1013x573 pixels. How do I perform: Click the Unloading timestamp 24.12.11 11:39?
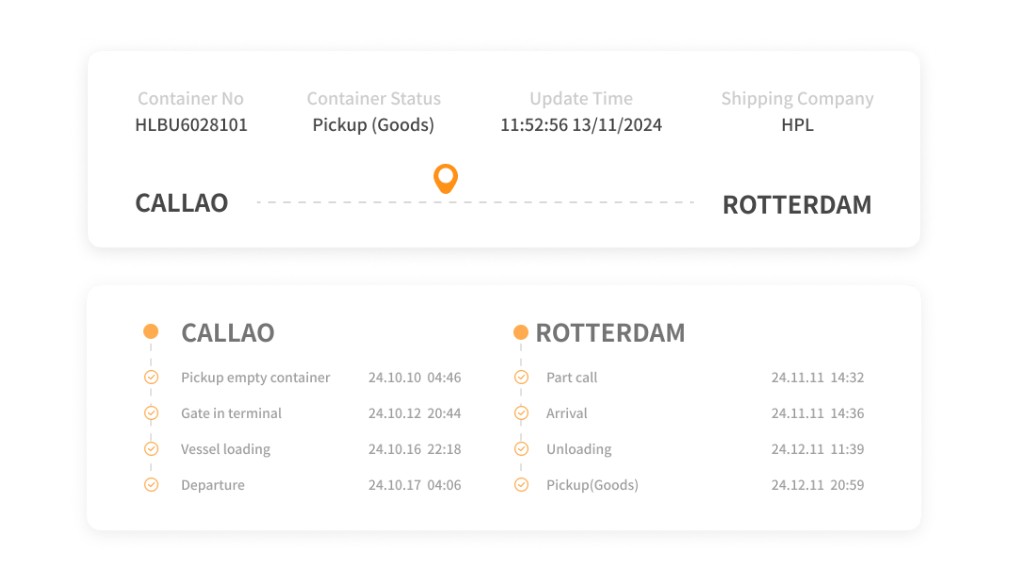817,449
